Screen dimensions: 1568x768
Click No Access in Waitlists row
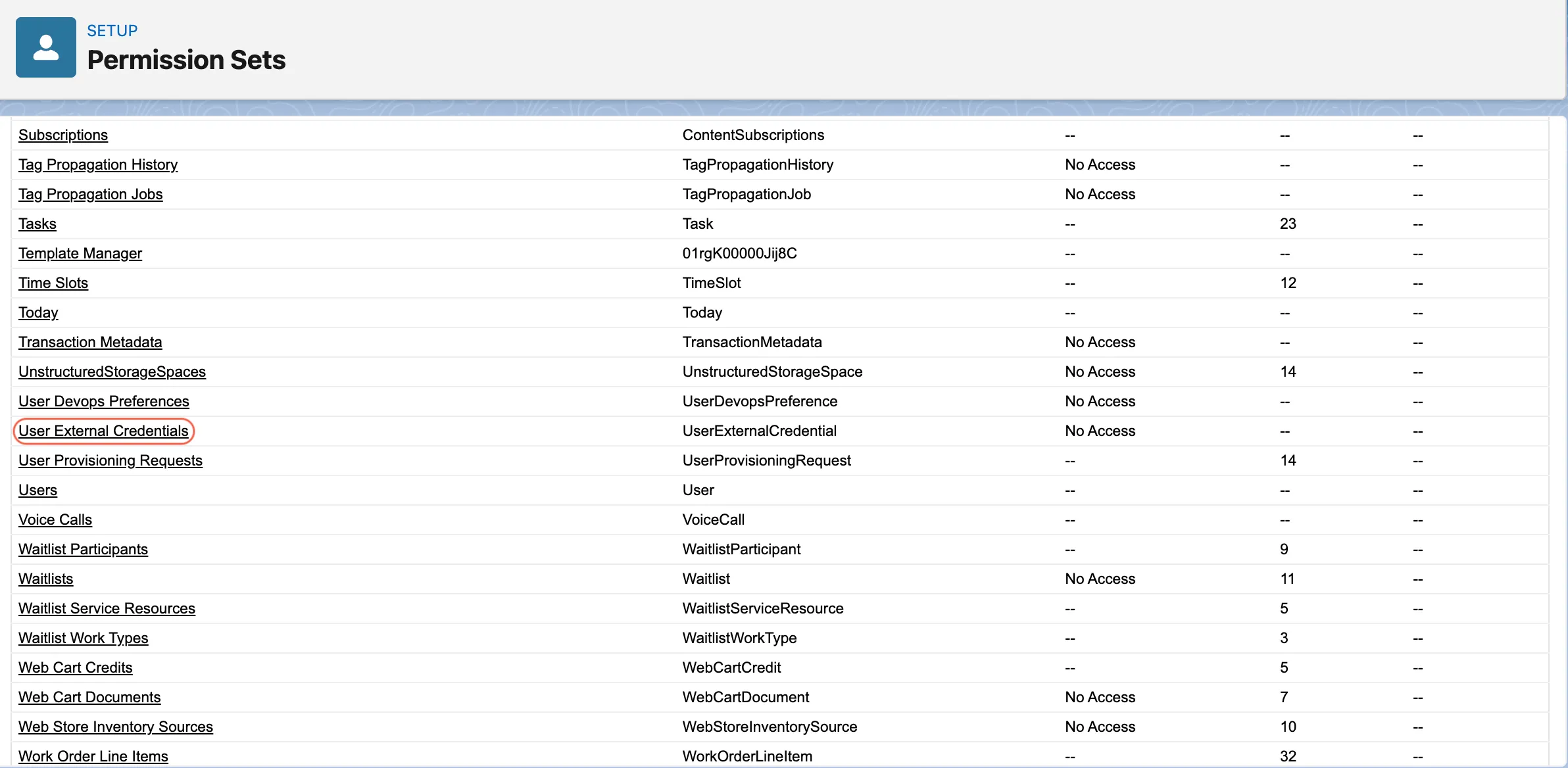[1100, 579]
